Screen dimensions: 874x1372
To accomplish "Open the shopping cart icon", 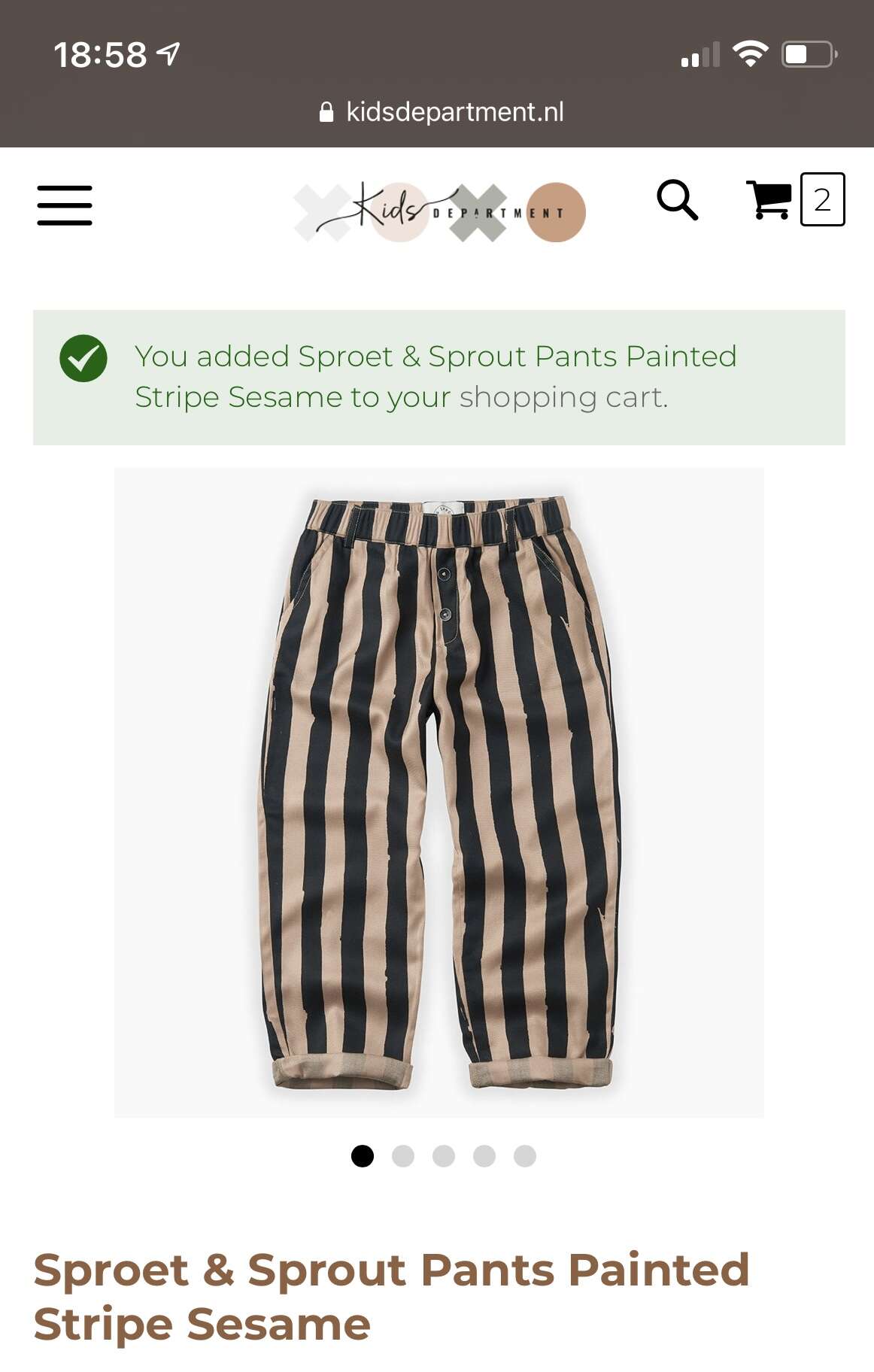I will point(769,199).
